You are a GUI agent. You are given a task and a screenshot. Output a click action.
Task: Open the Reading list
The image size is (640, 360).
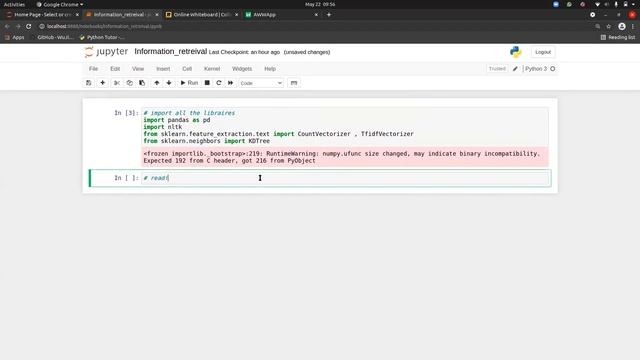pos(618,37)
